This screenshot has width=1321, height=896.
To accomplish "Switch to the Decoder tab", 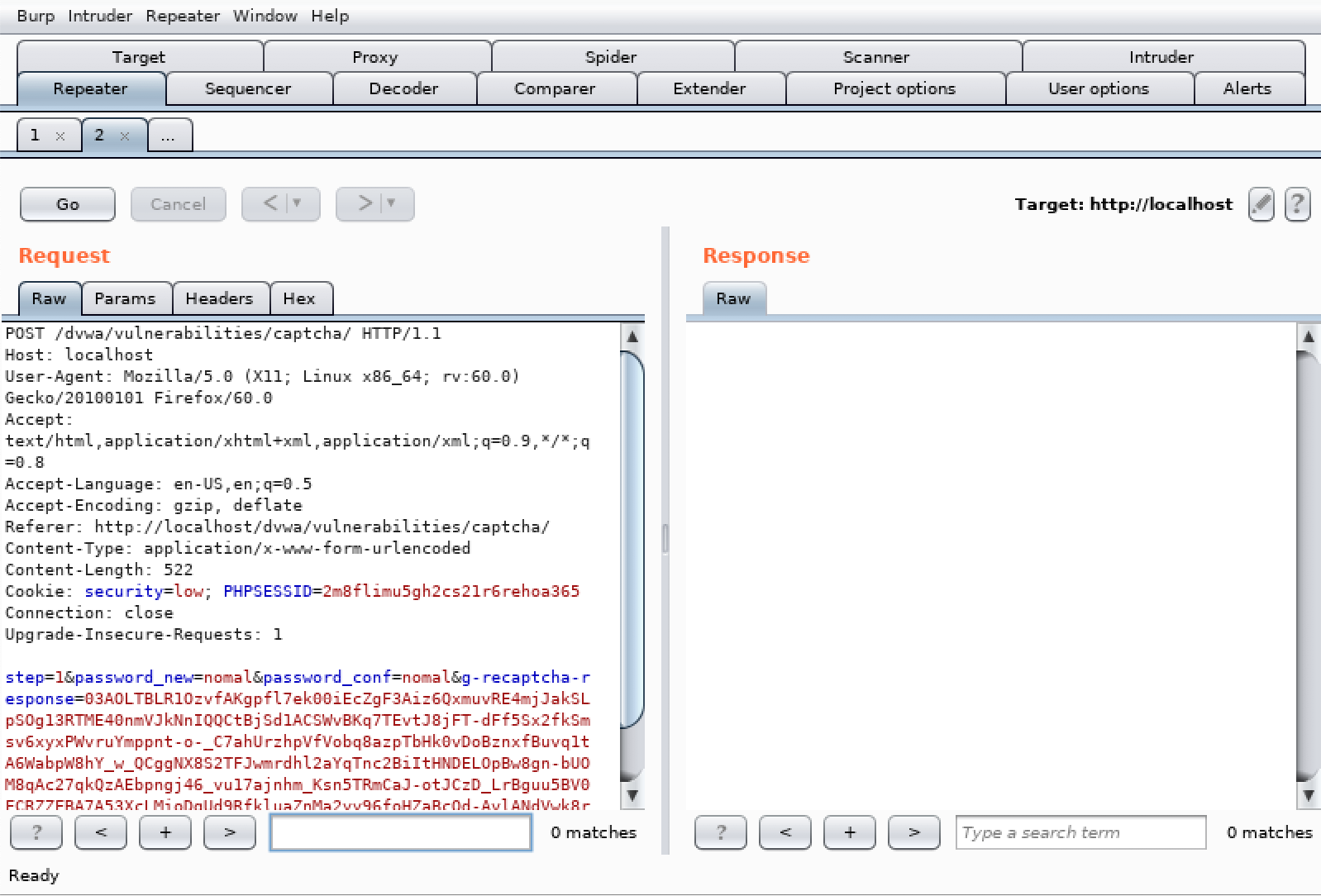I will tap(403, 88).
